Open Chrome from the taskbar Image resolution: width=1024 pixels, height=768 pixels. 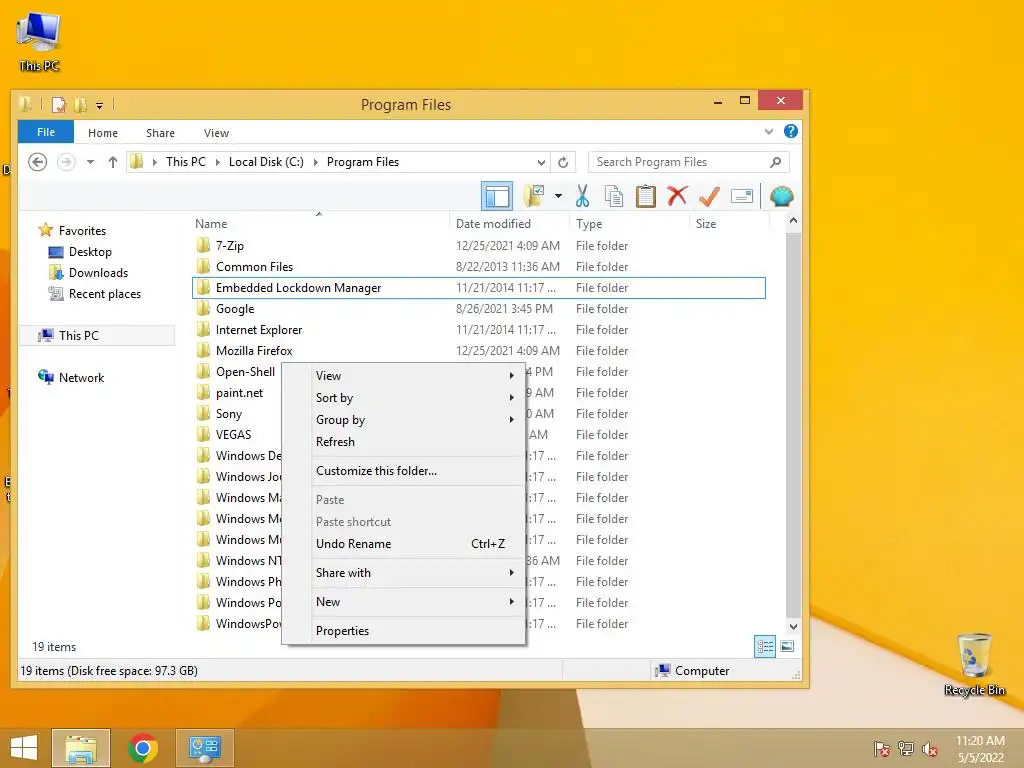click(x=143, y=748)
